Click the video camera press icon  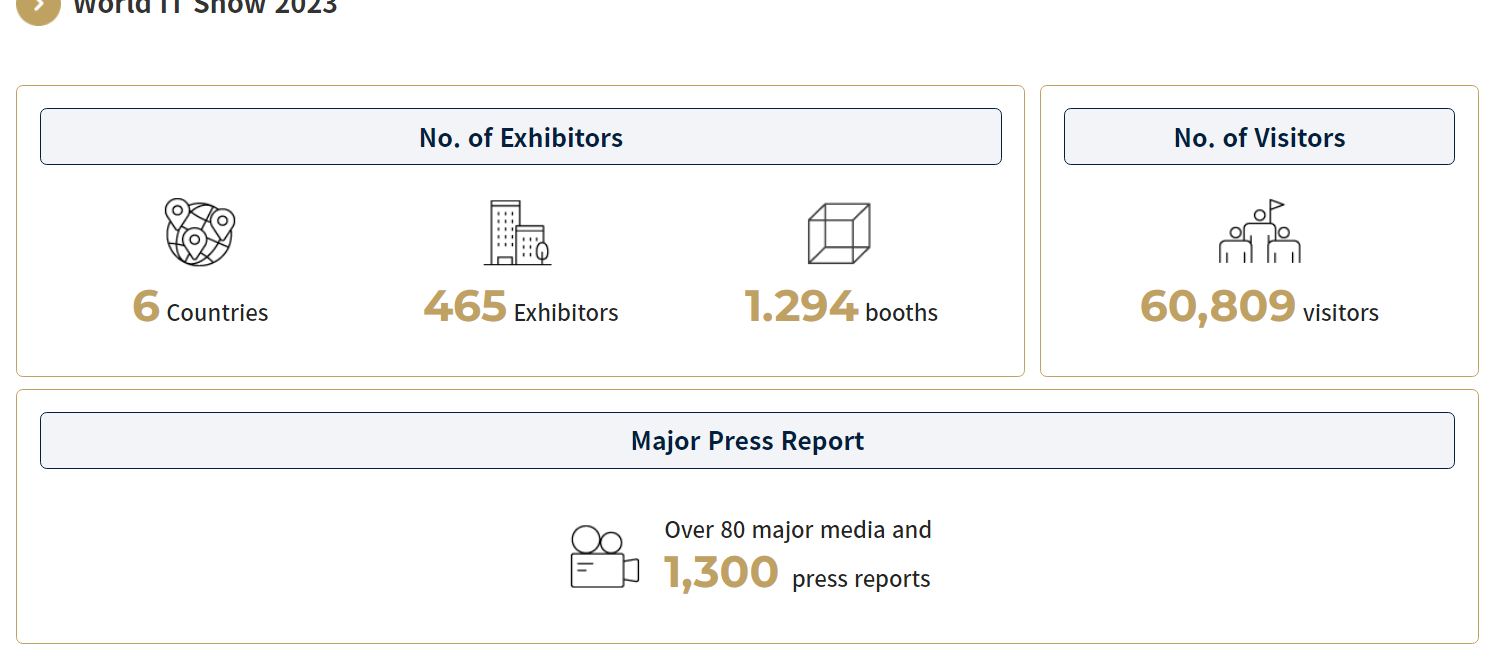coord(605,557)
